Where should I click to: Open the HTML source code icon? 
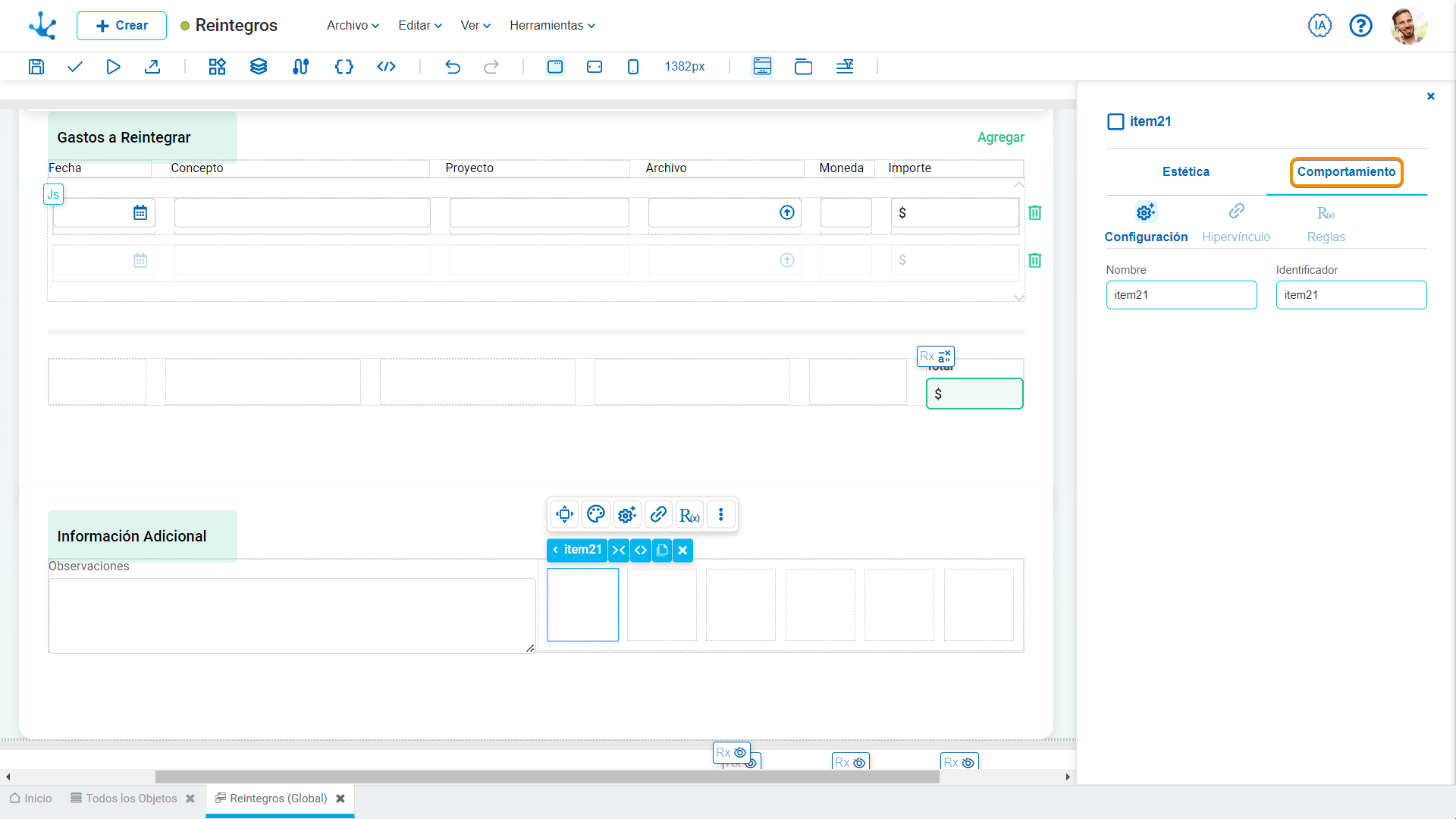click(386, 67)
